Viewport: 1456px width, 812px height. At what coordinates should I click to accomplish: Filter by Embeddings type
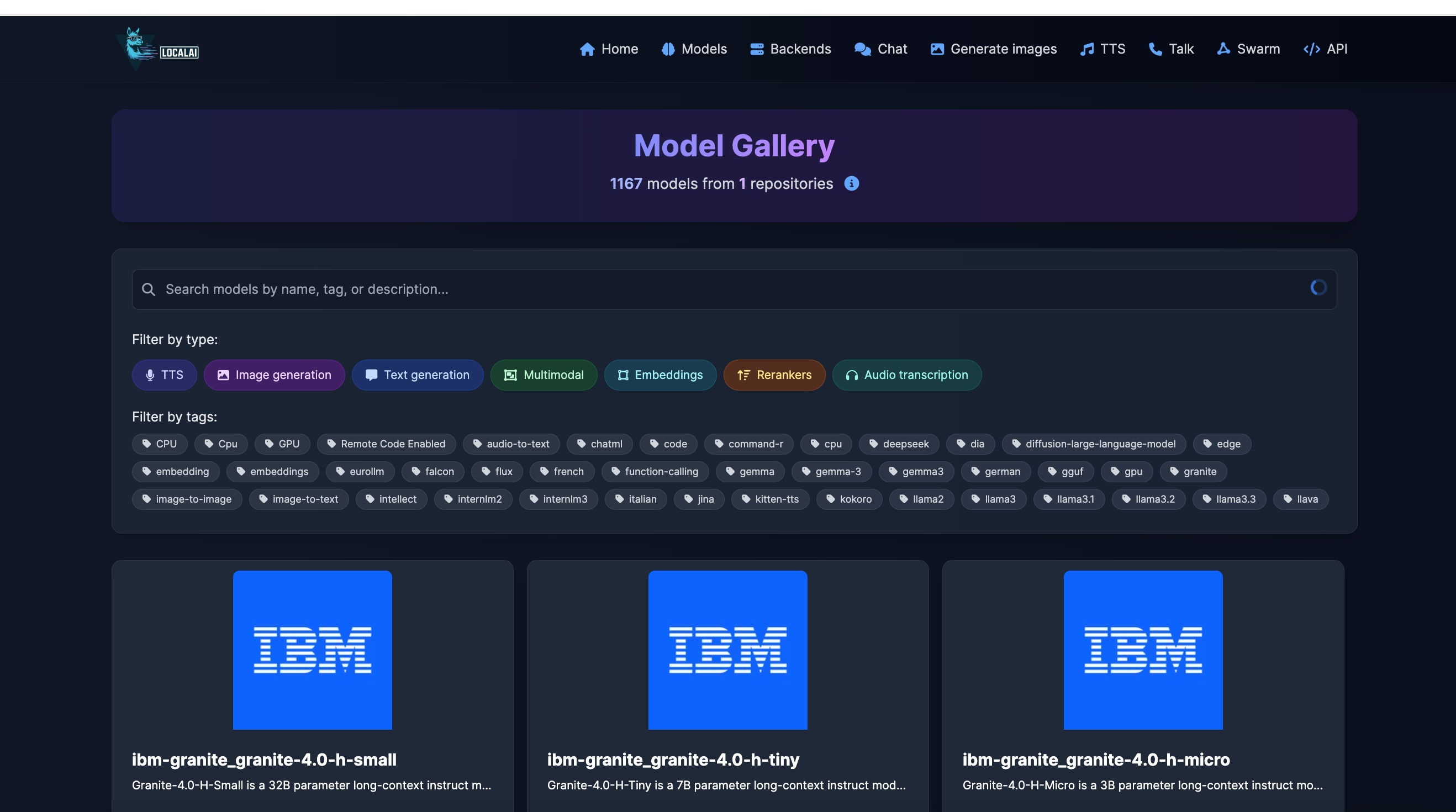[660, 375]
